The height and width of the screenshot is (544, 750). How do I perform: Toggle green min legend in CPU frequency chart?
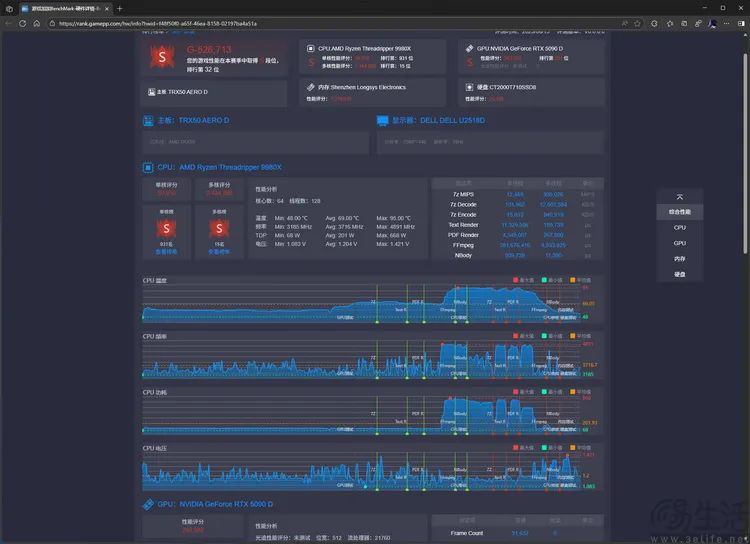(552, 336)
